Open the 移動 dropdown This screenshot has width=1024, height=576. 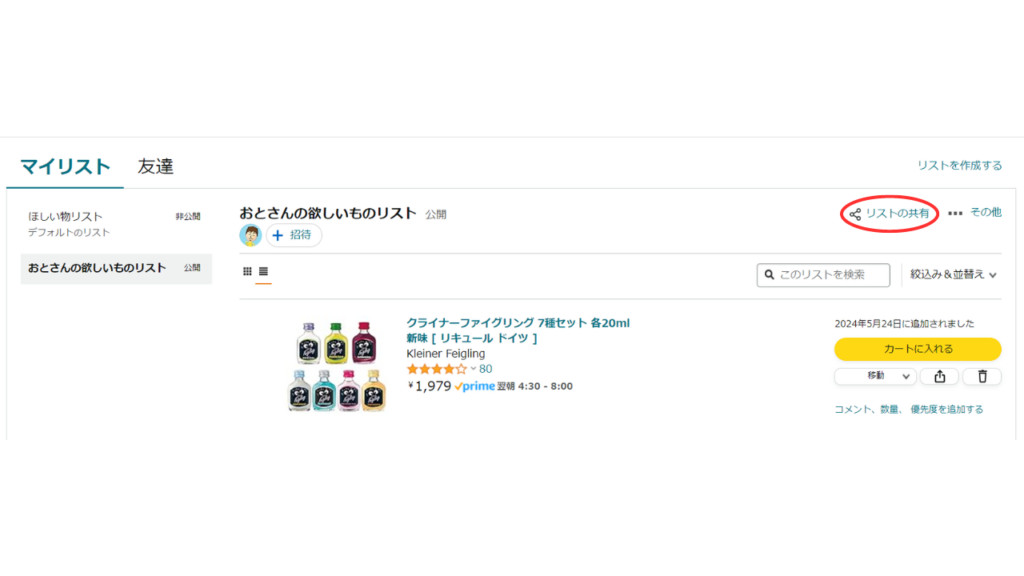point(876,376)
